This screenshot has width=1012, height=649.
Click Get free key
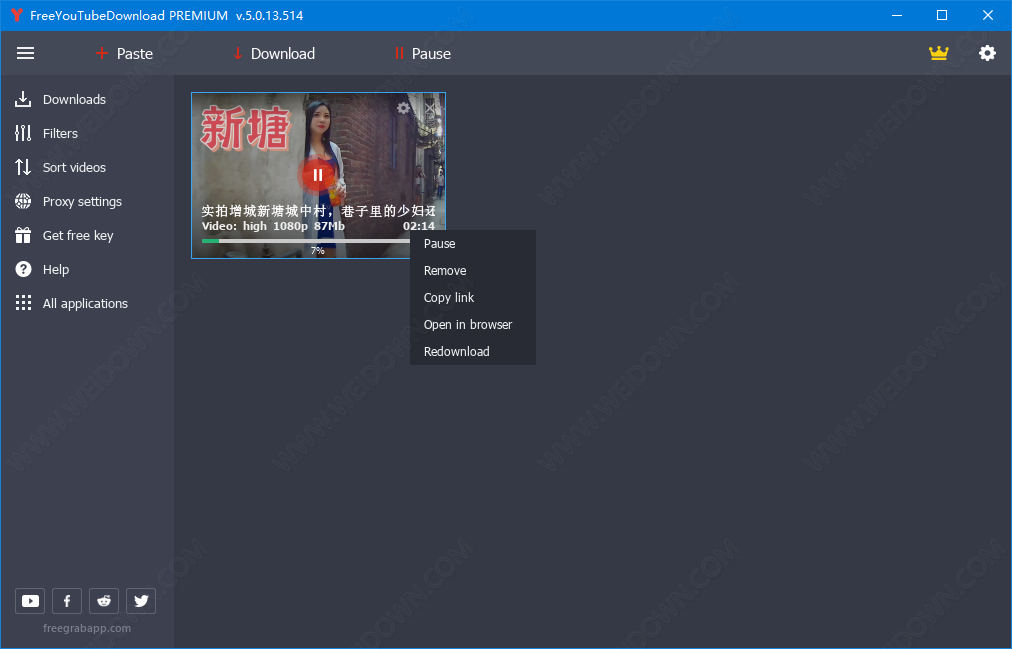click(64, 235)
